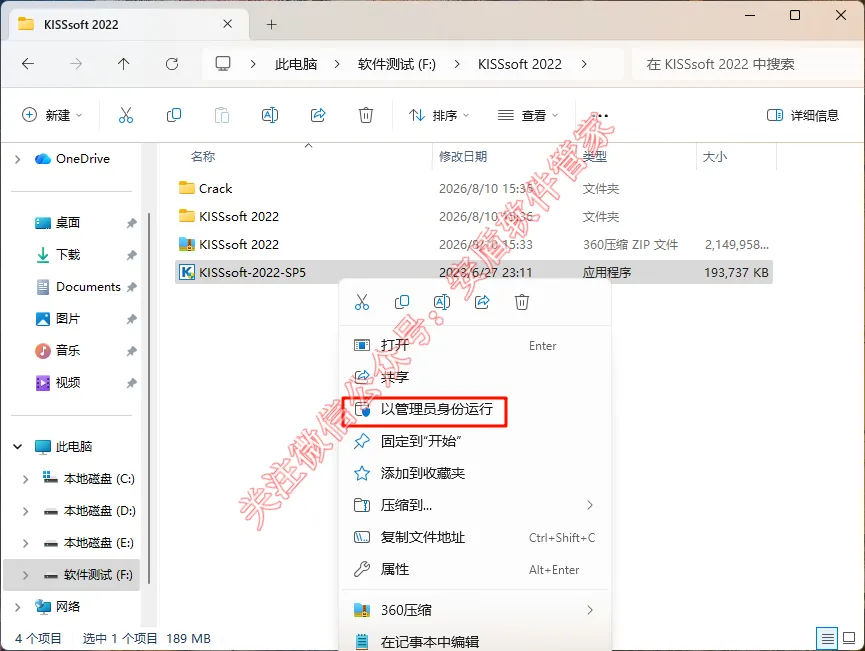Choose 以管理员身份运行 from context menu
Viewport: 865px width, 651px height.
476,409
